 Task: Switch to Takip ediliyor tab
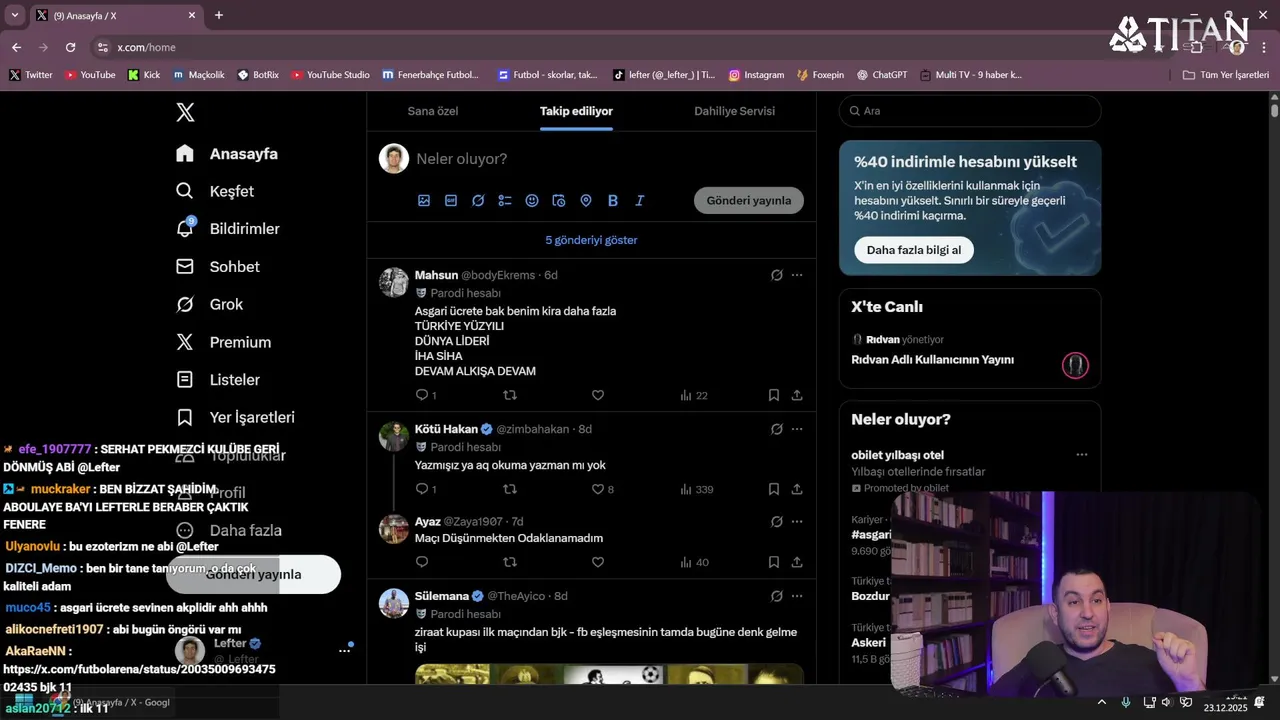tap(576, 111)
